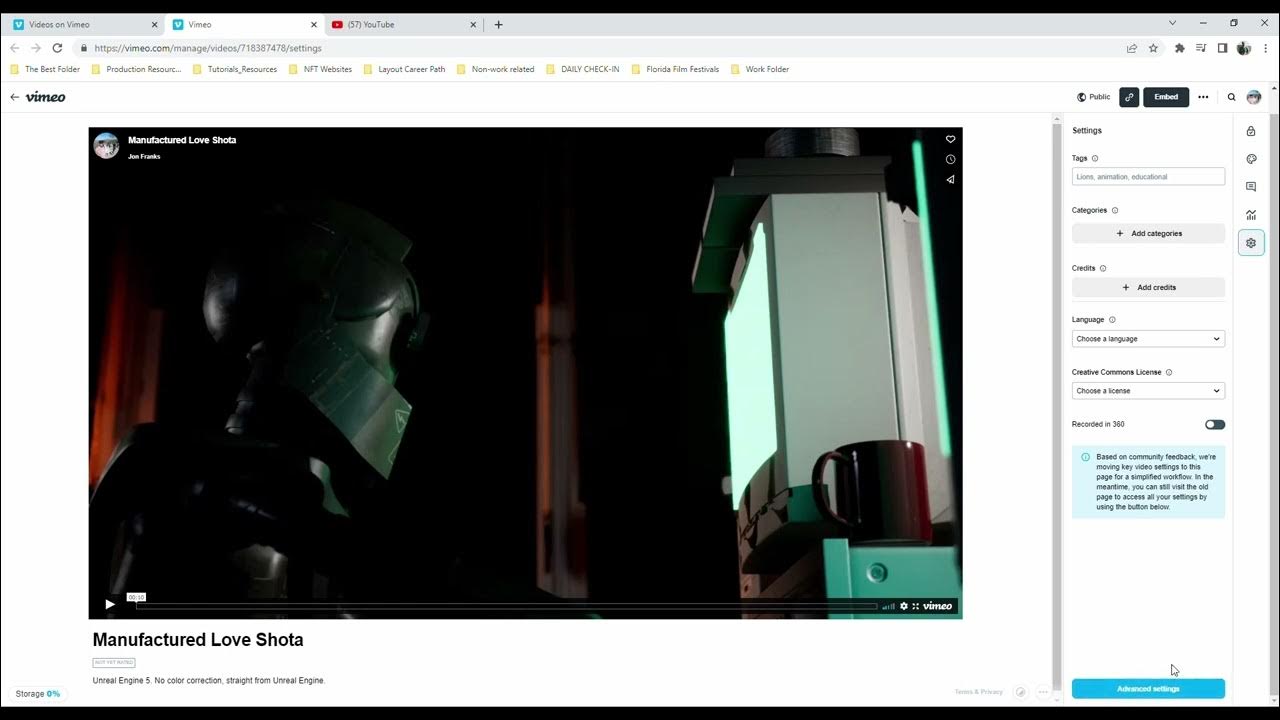Open the Terms & Privacy link
This screenshot has height=720, width=1280.
coord(978,692)
